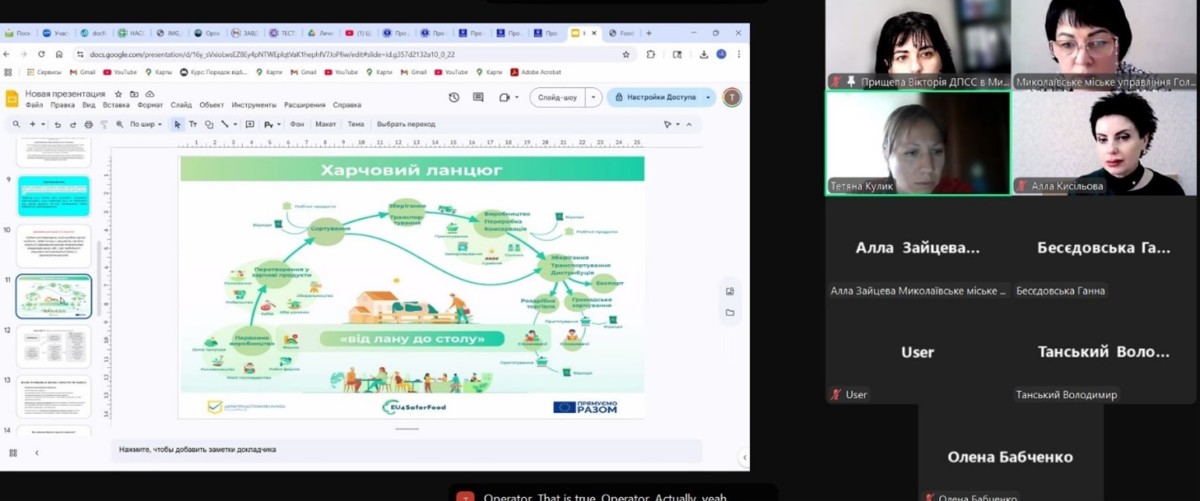Select the shape tool icon

209,125
